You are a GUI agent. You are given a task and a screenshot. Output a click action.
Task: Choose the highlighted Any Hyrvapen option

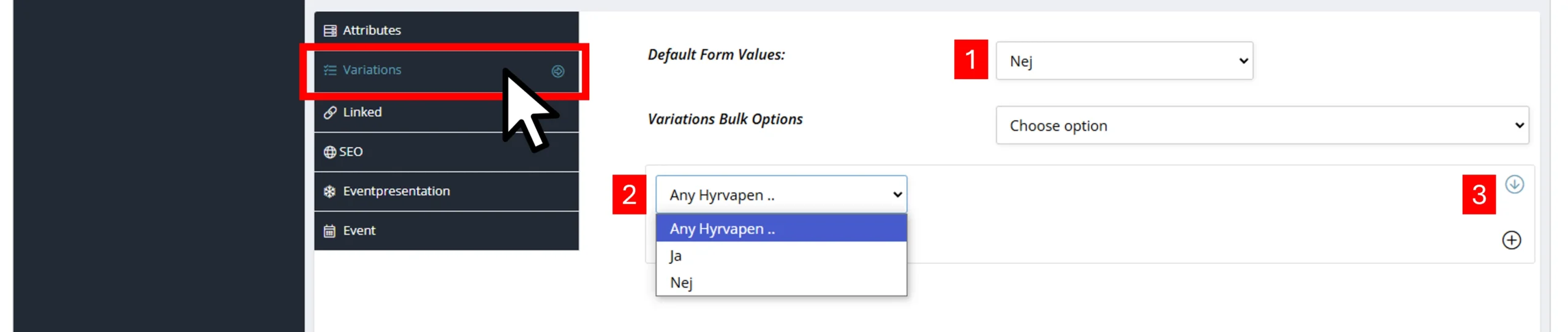pos(781,228)
